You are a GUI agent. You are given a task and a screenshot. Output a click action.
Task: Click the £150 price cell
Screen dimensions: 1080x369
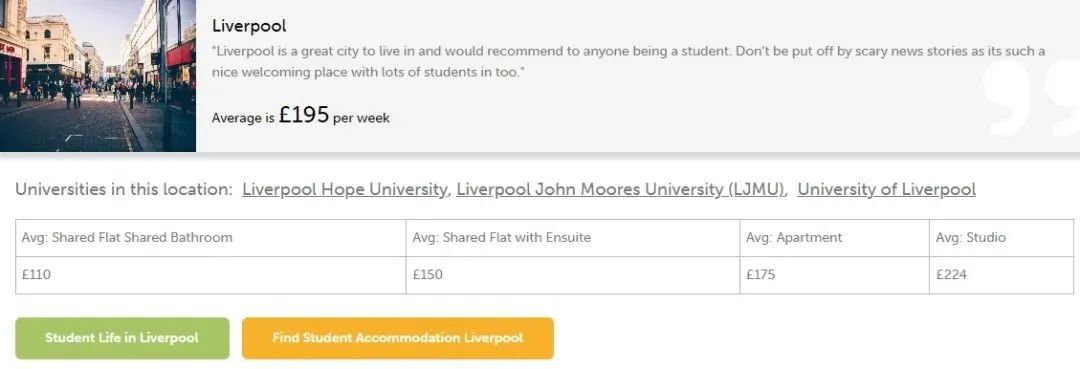(573, 275)
